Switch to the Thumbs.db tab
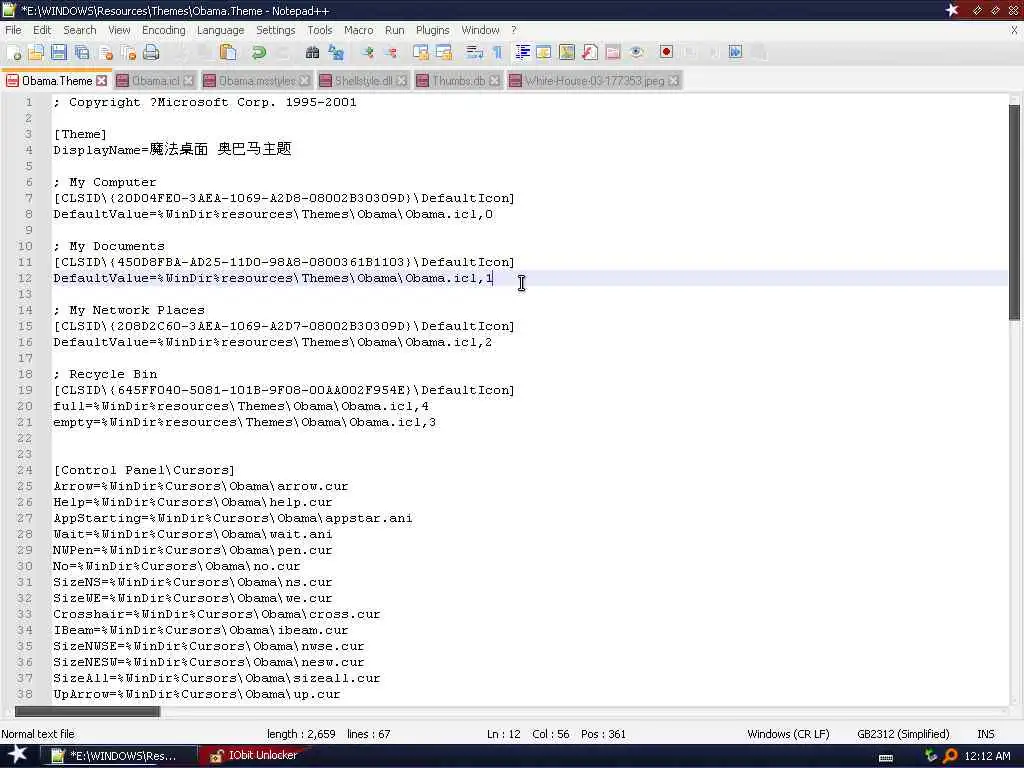The width and height of the screenshot is (1024, 768). click(458, 80)
